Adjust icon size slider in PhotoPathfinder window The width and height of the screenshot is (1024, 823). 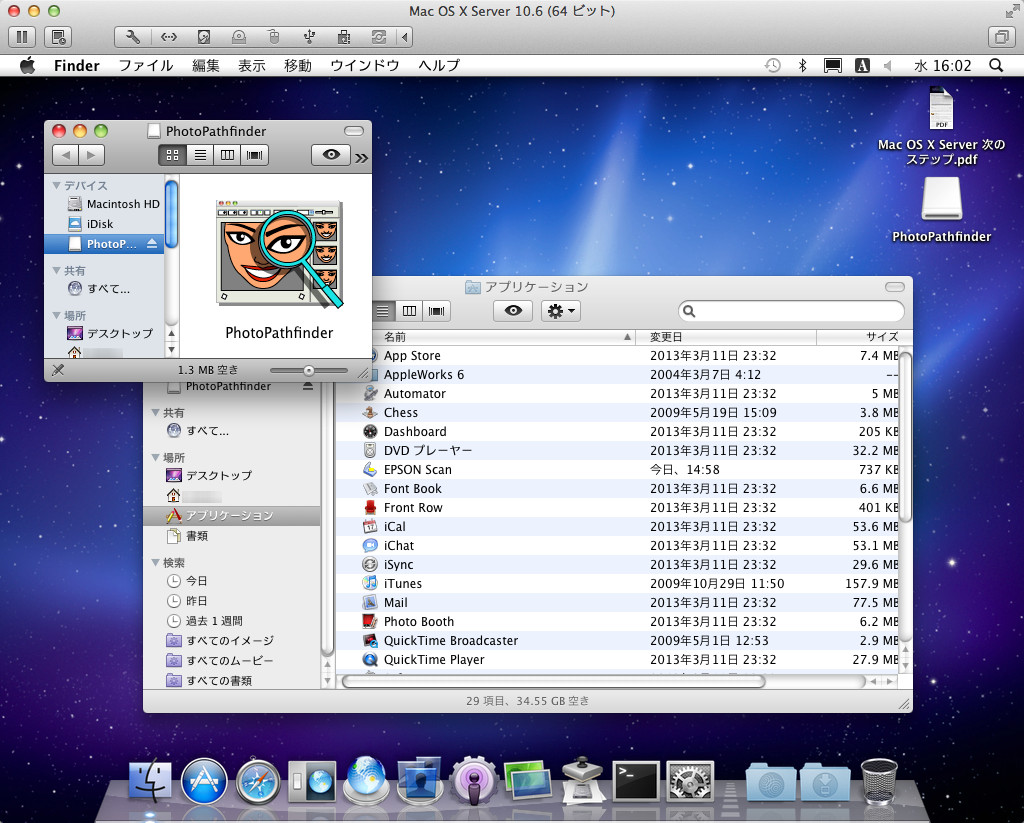308,370
